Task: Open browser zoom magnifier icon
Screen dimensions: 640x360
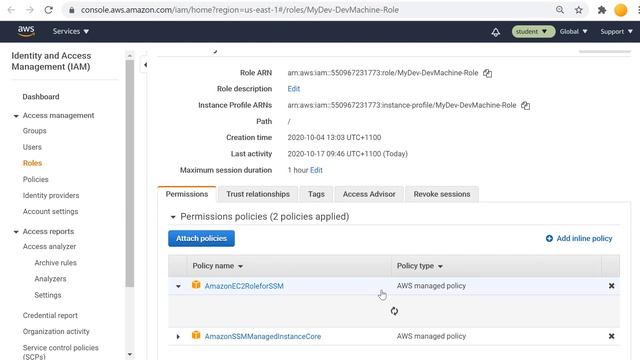Action: click(560, 10)
